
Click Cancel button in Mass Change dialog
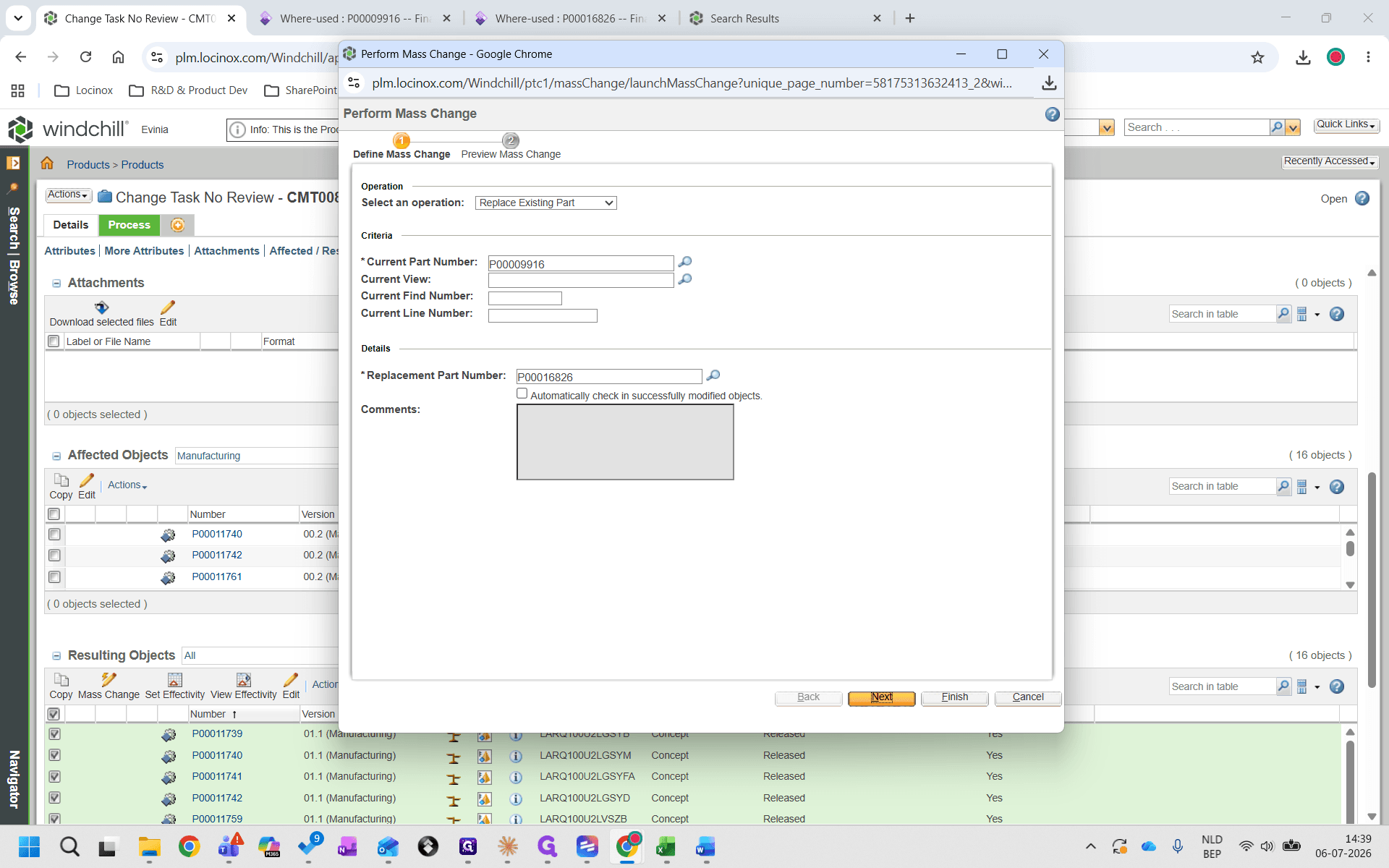pyautogui.click(x=1028, y=697)
